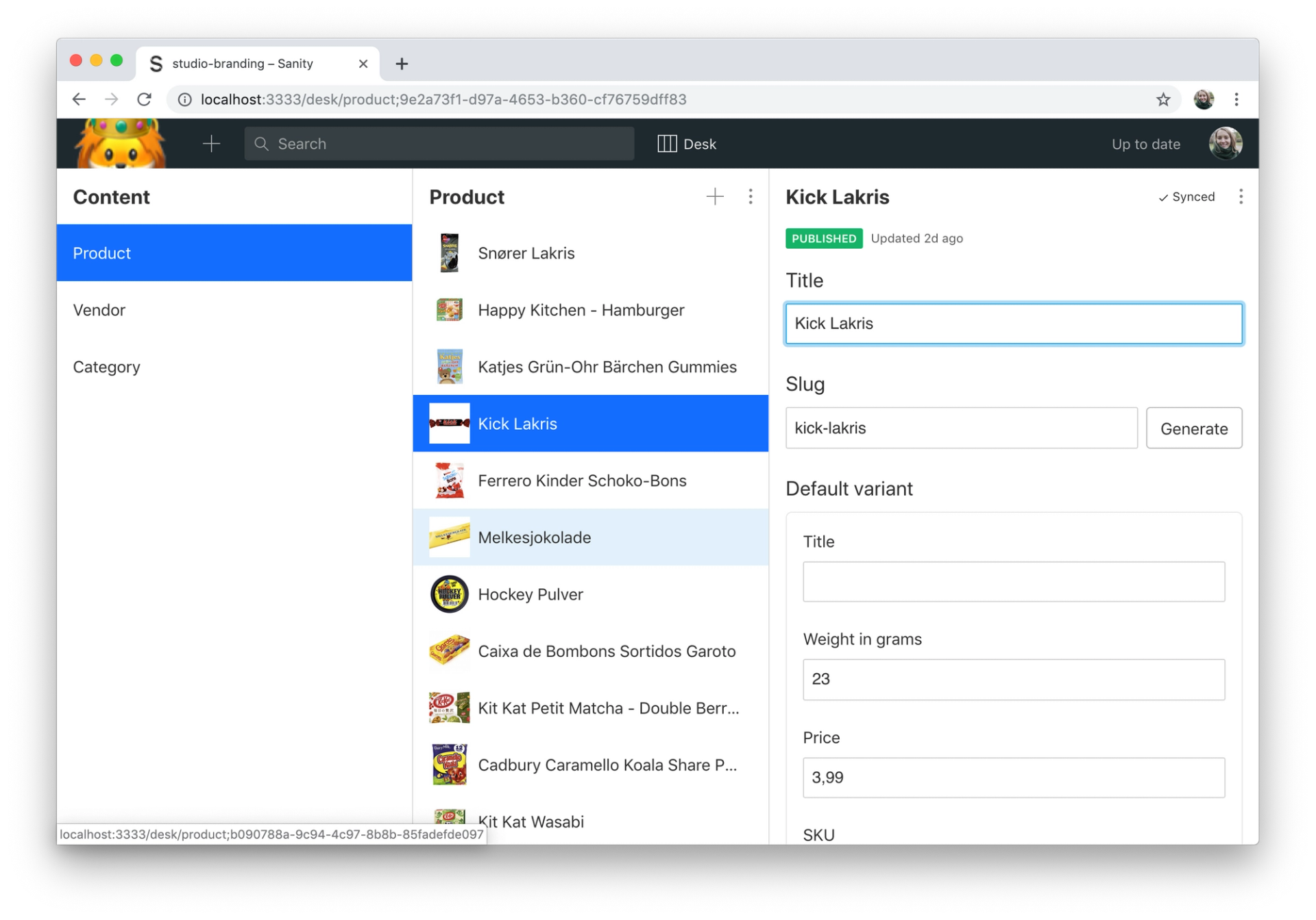Open Chrome three-dot browser menu

(1236, 99)
